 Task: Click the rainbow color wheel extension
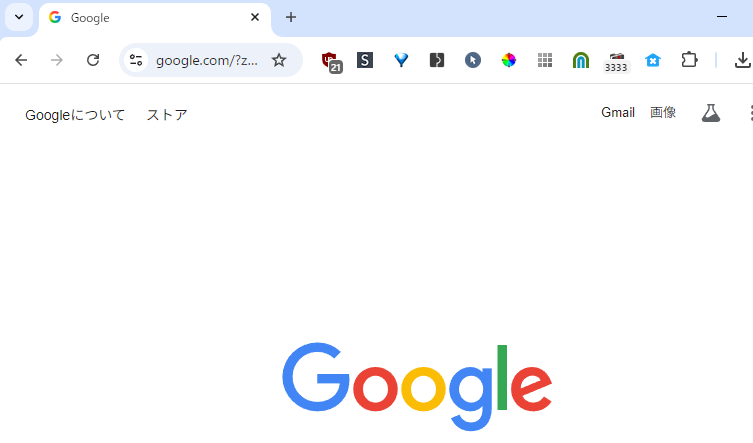509,60
